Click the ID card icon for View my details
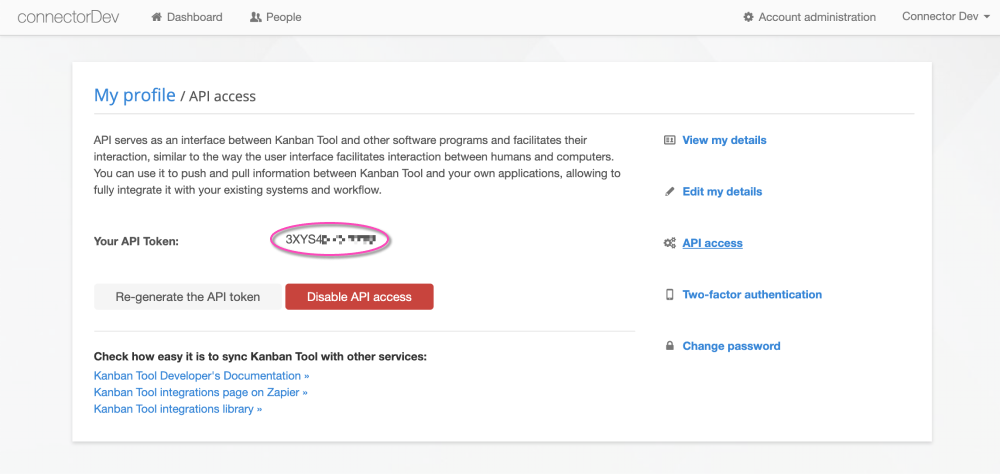1000x474 pixels. [670, 140]
